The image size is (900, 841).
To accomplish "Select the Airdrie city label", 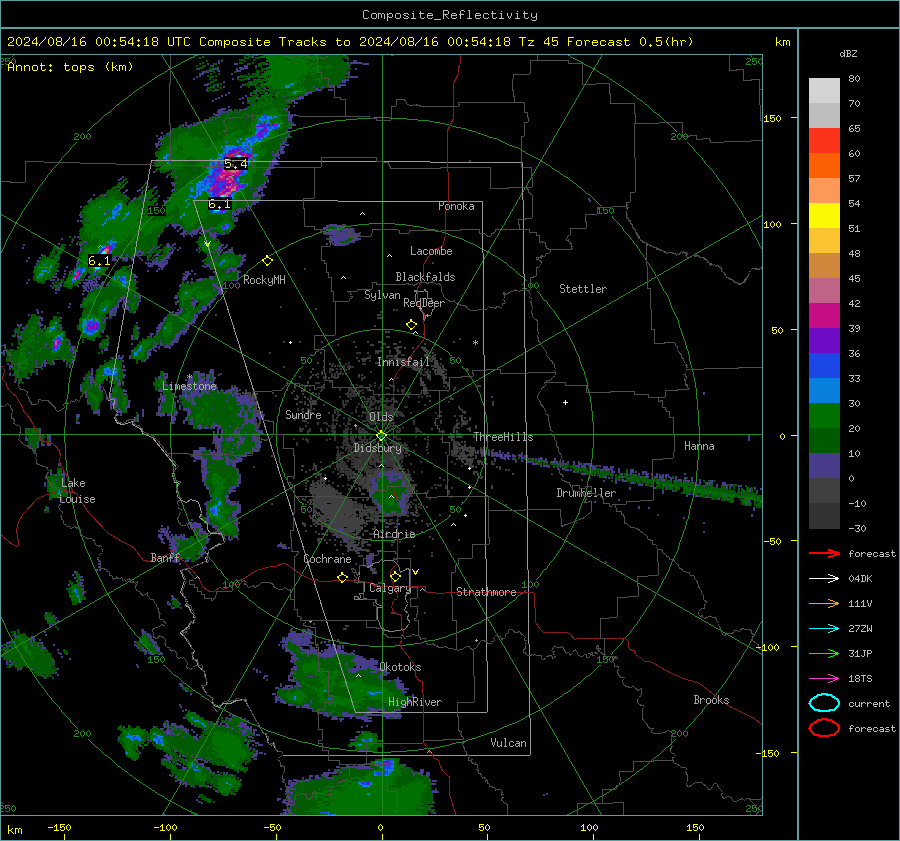I will point(394,534).
